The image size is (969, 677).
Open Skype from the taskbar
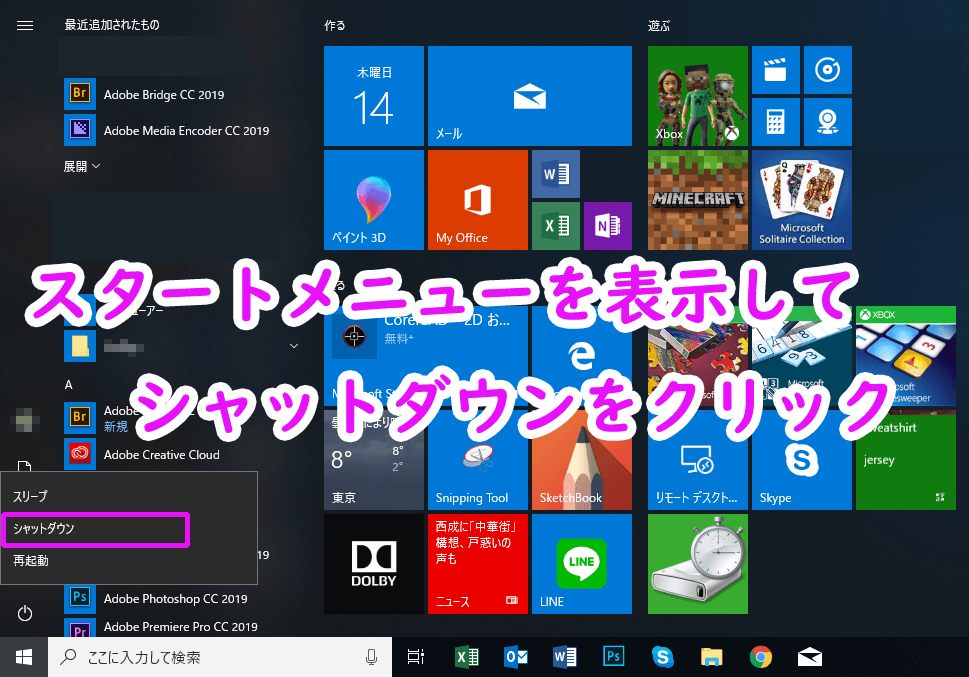[x=662, y=657]
